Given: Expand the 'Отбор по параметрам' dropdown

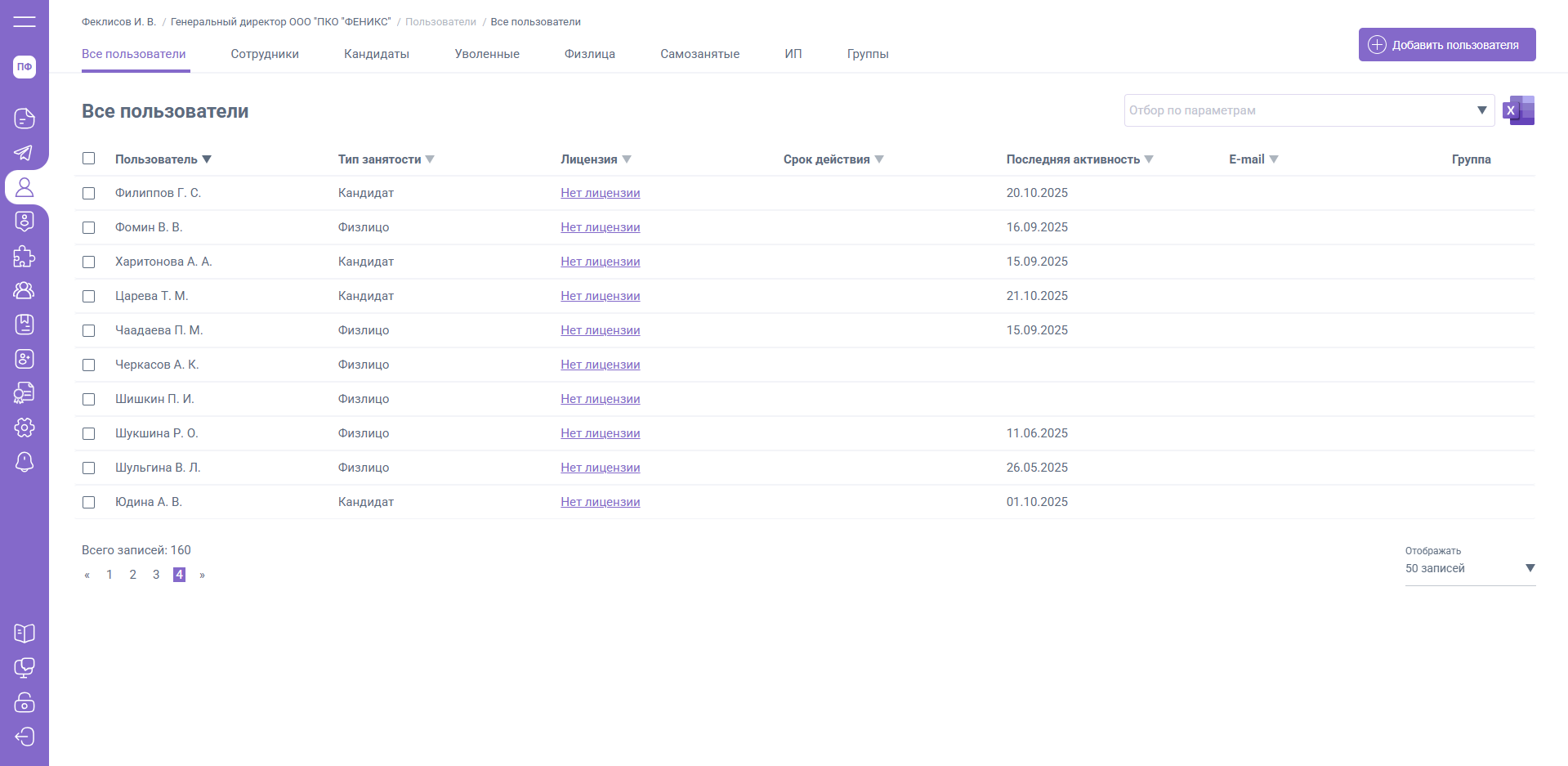Looking at the screenshot, I should [1481, 110].
